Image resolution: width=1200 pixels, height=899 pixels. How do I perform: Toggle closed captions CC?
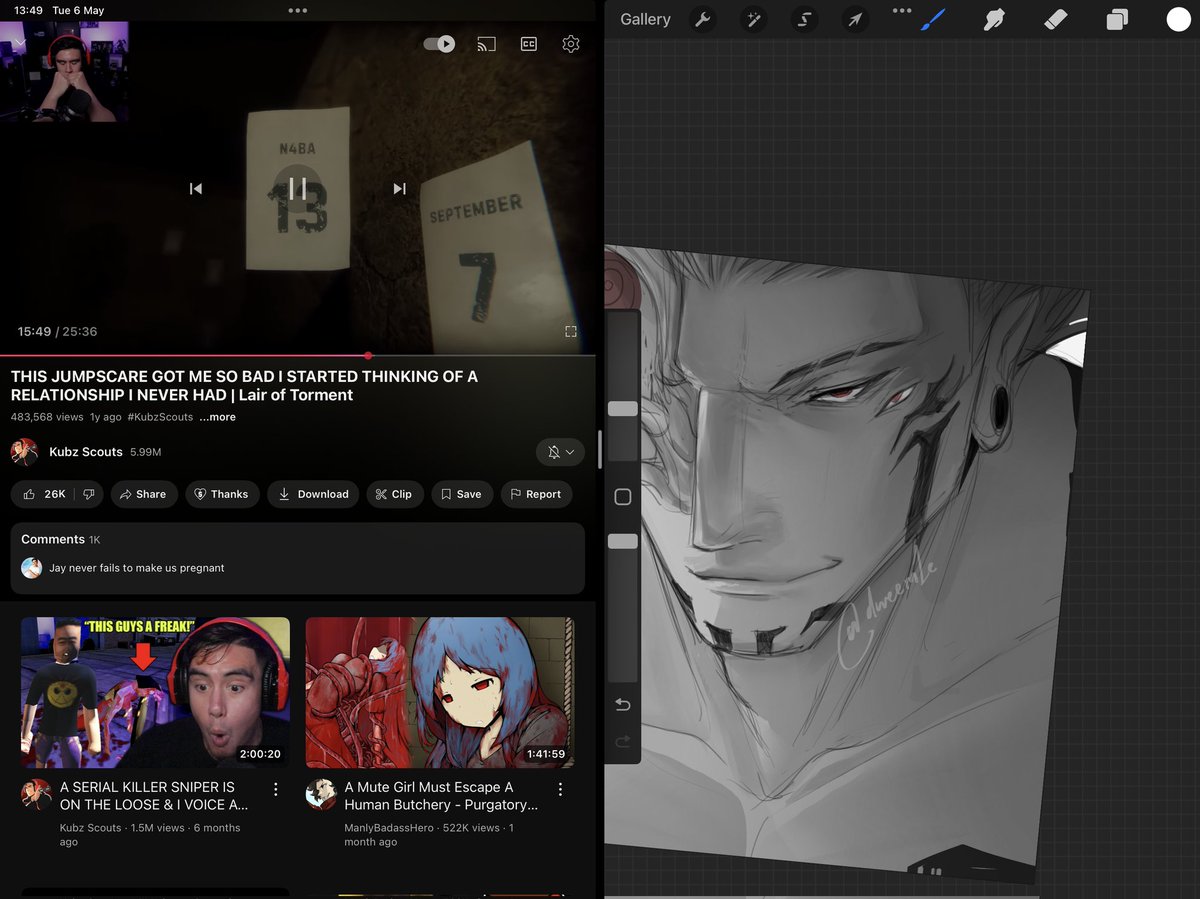529,44
